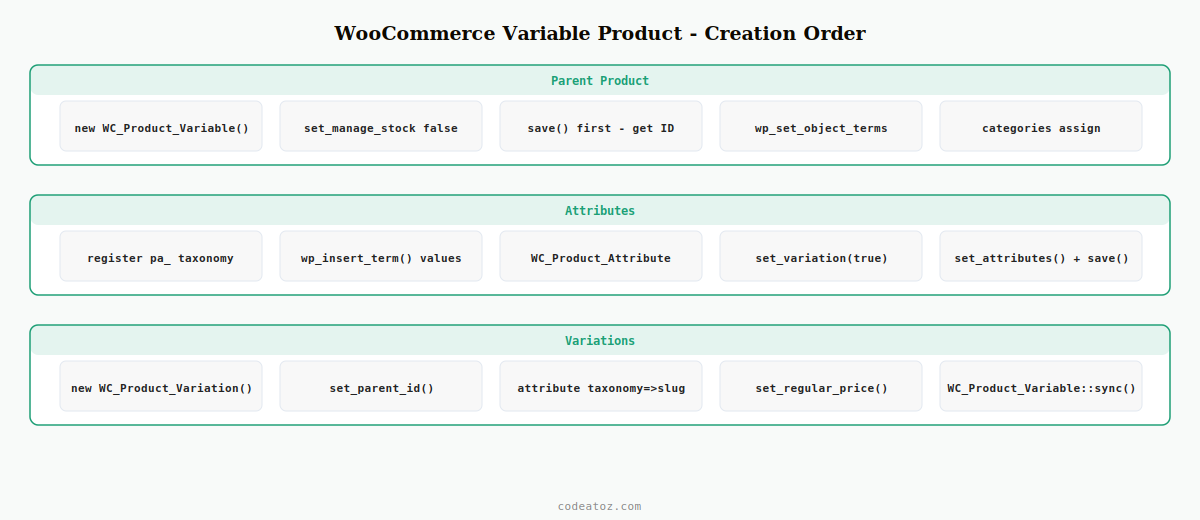Image resolution: width=1200 pixels, height=520 pixels.
Task: Select the 'set_attributes() + save()' box
Action: coord(1041,256)
